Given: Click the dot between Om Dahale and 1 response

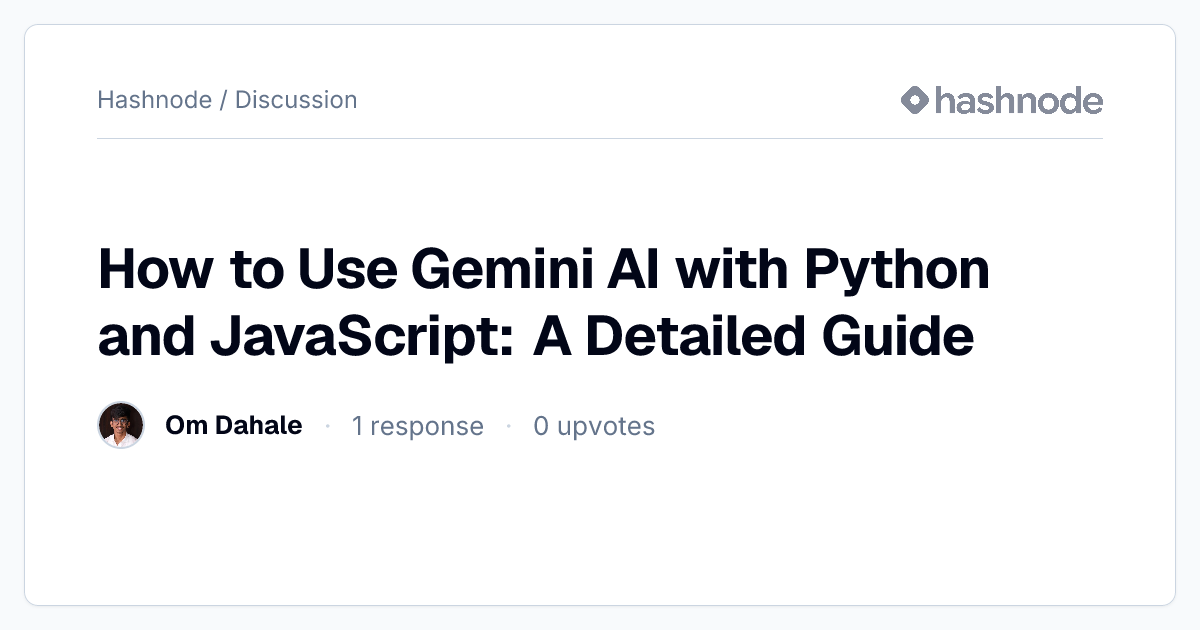Looking at the screenshot, I should pos(327,427).
